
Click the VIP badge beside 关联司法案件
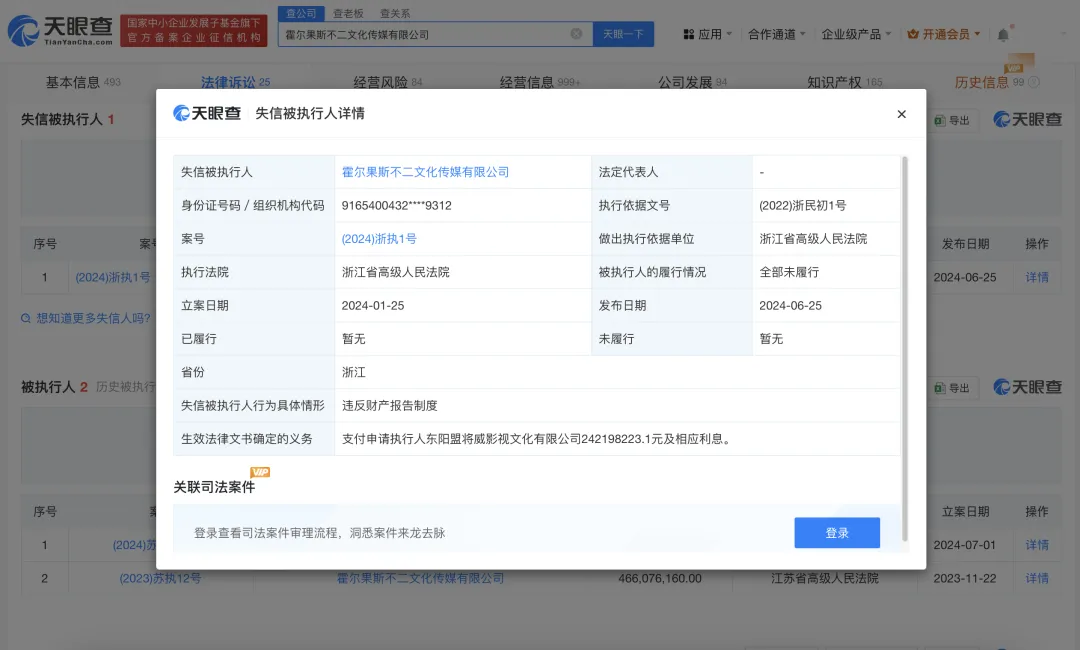pyautogui.click(x=260, y=472)
